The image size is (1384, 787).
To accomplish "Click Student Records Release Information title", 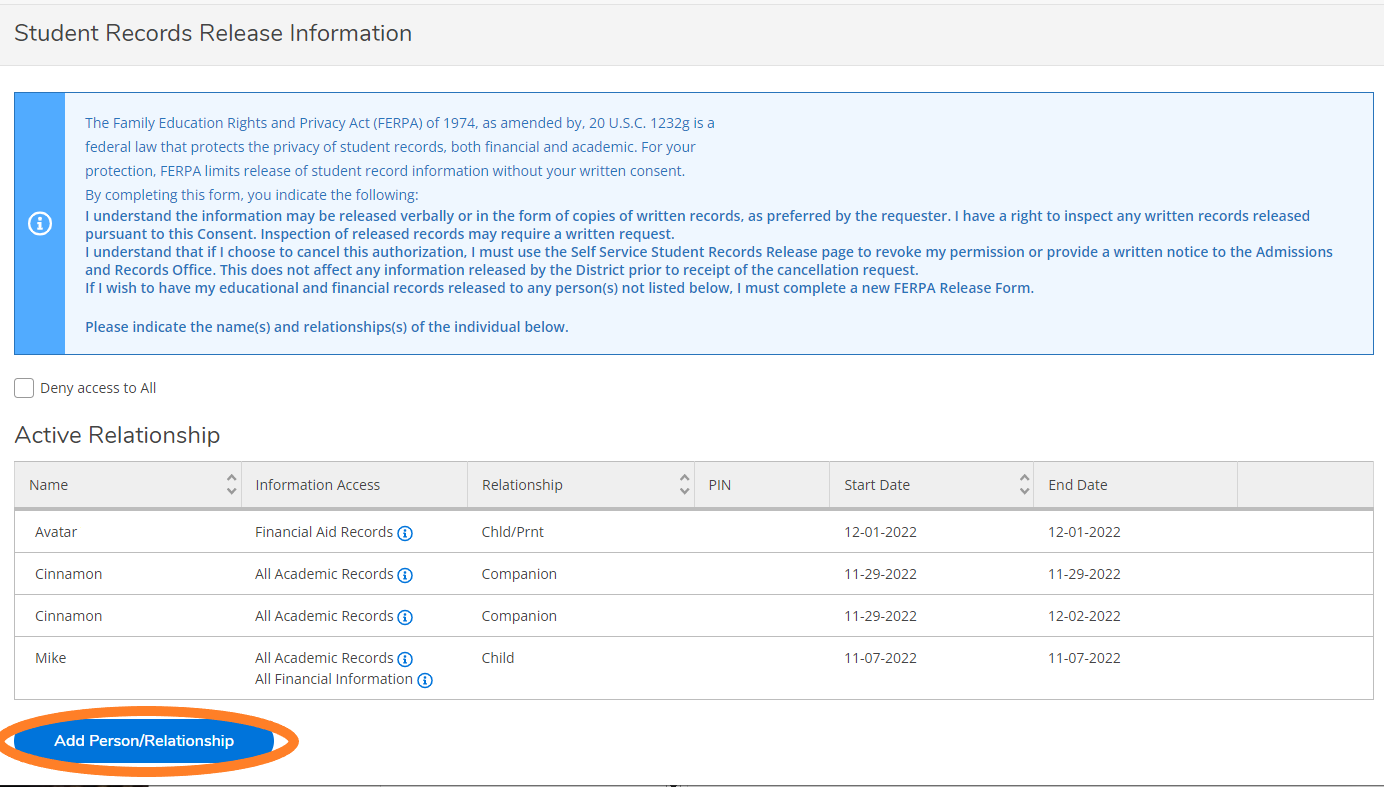I will pyautogui.click(x=213, y=33).
